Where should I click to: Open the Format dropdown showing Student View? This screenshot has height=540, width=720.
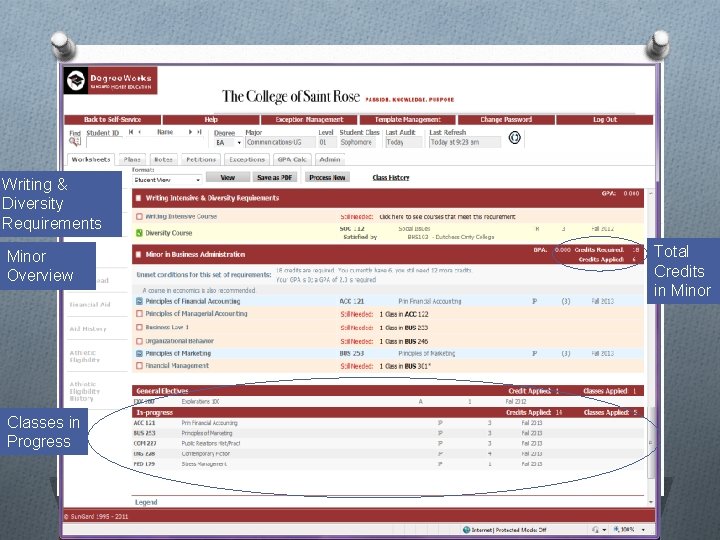pos(167,180)
